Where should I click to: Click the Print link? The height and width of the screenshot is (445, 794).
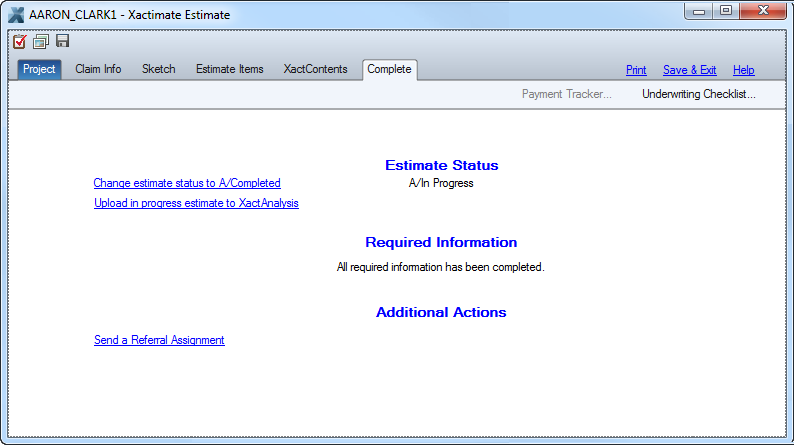(x=636, y=70)
